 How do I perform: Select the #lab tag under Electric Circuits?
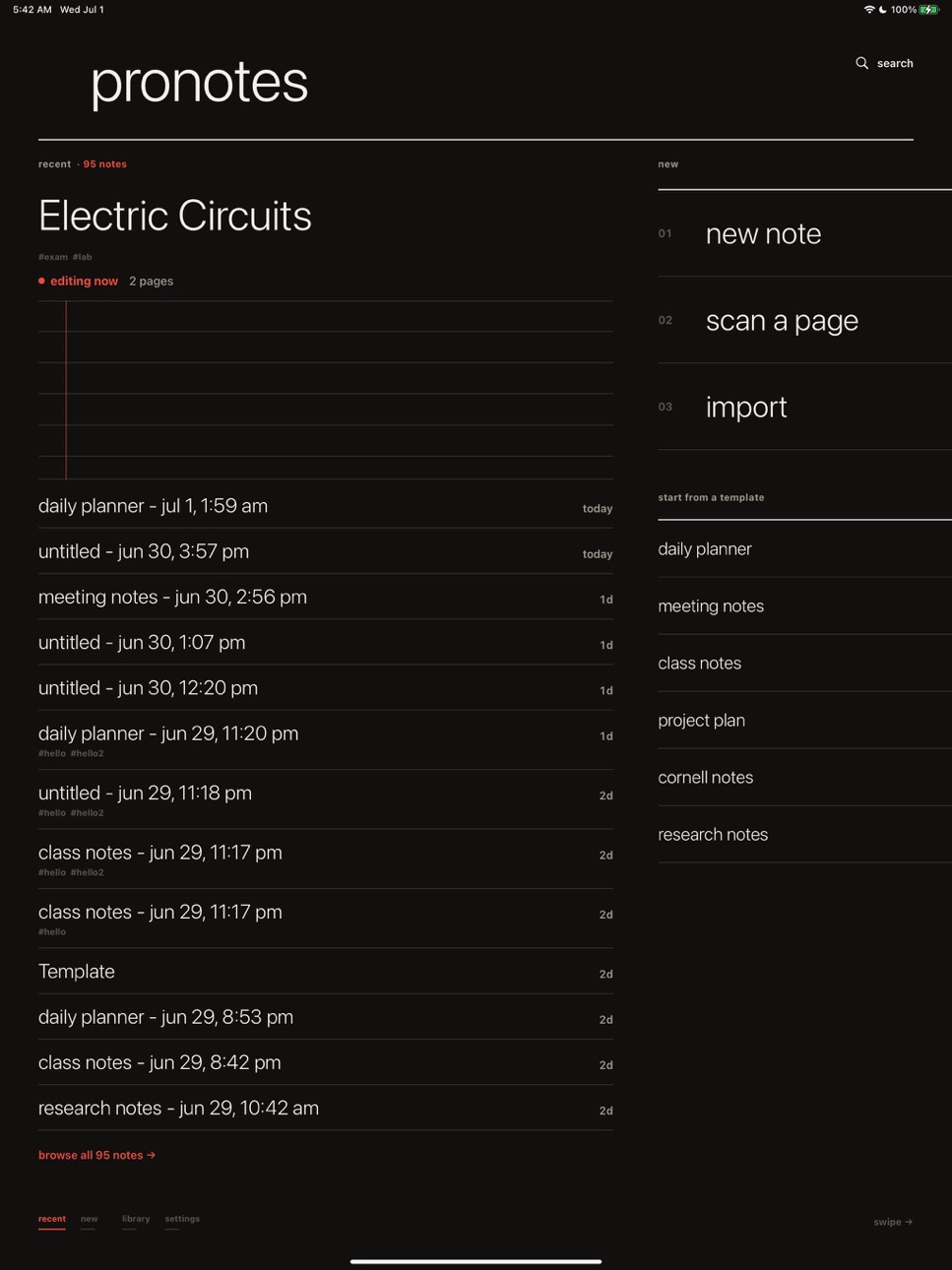83,257
